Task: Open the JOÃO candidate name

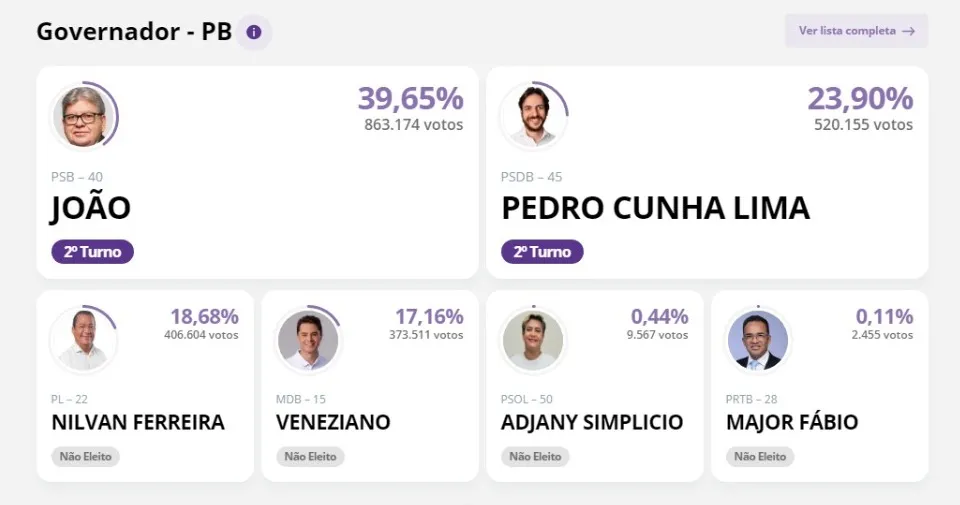Action: [x=91, y=208]
